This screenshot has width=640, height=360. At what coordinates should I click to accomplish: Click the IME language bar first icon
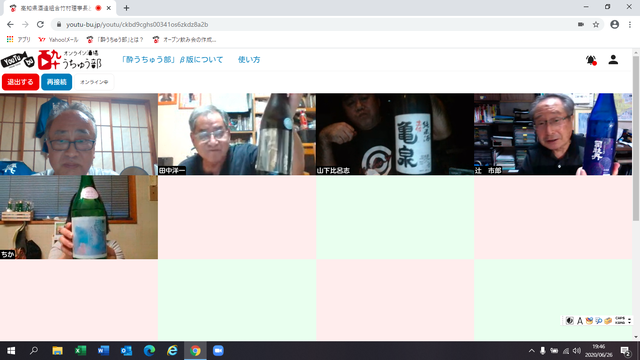(570, 321)
